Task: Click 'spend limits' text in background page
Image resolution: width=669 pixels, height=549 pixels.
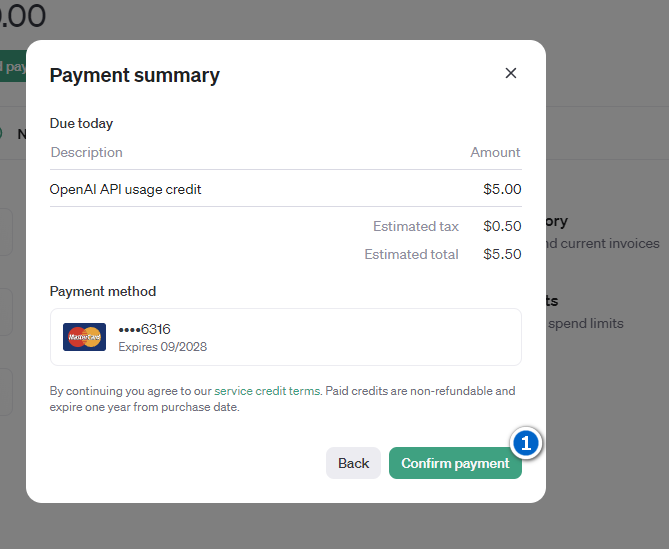Action: point(586,324)
